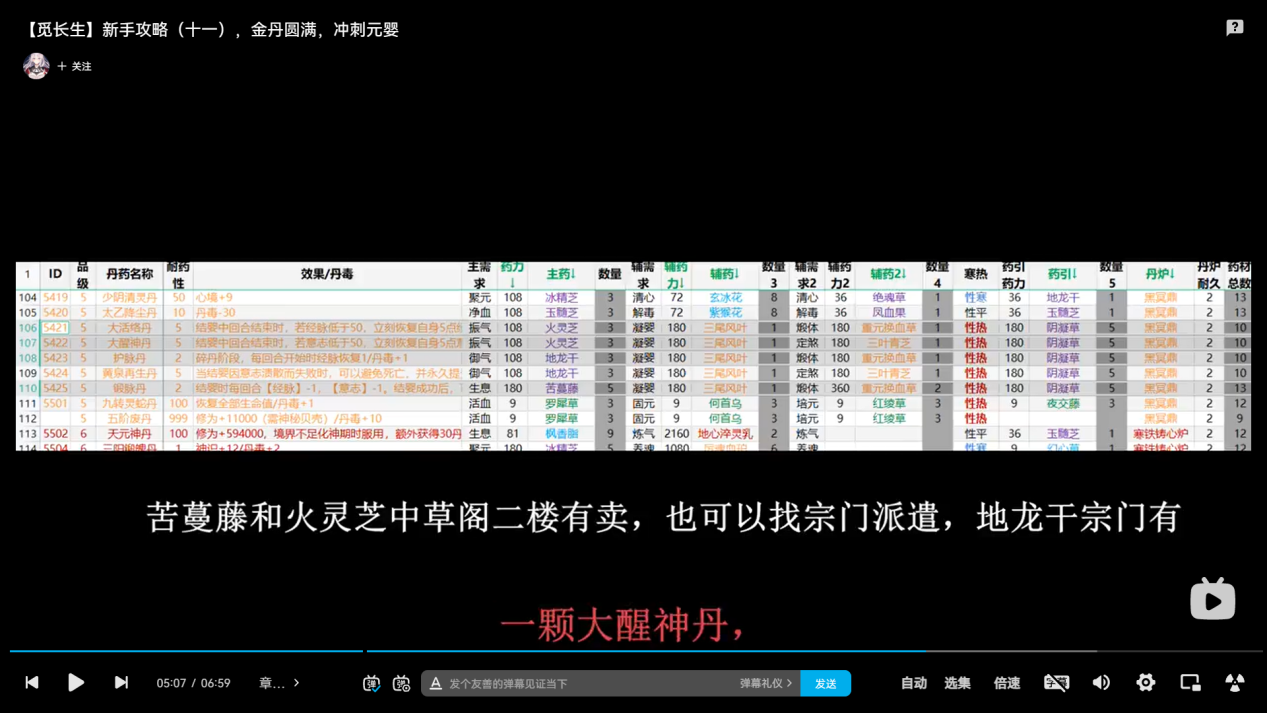1267x713 pixels.
Task: Follow uploader with 关注 button
Action: (74, 66)
